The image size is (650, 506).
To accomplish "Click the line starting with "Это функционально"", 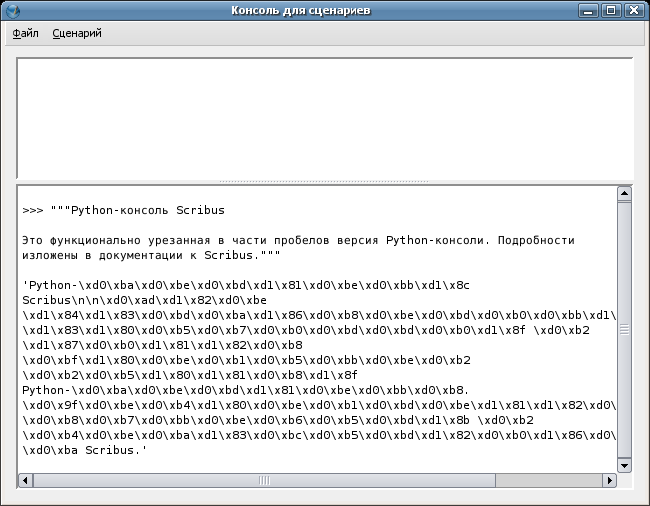I will pyautogui.click(x=298, y=240).
